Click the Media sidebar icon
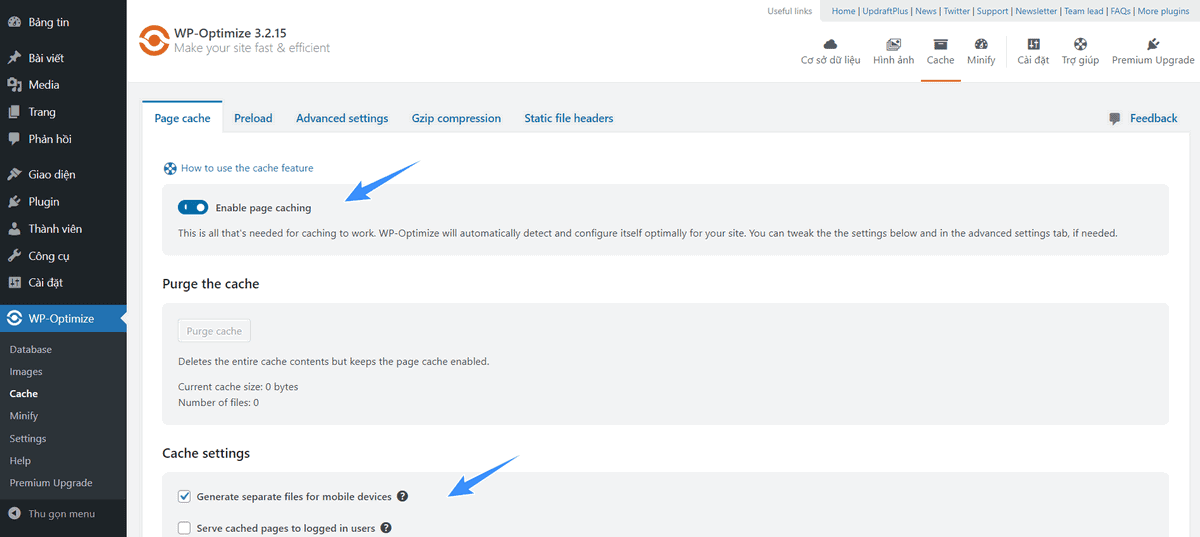The image size is (1200, 537). 14,85
